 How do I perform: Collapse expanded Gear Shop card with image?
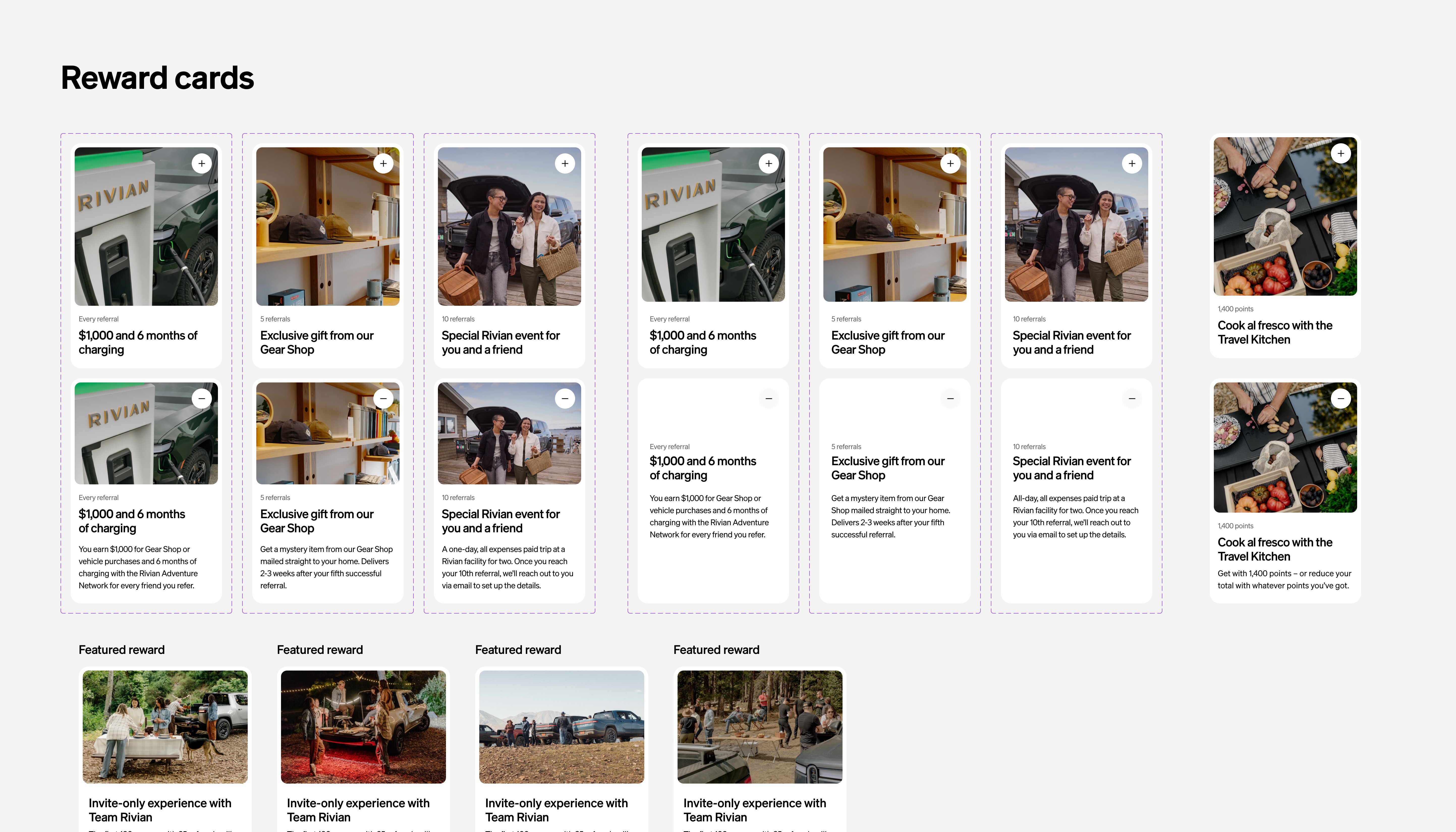[x=383, y=398]
